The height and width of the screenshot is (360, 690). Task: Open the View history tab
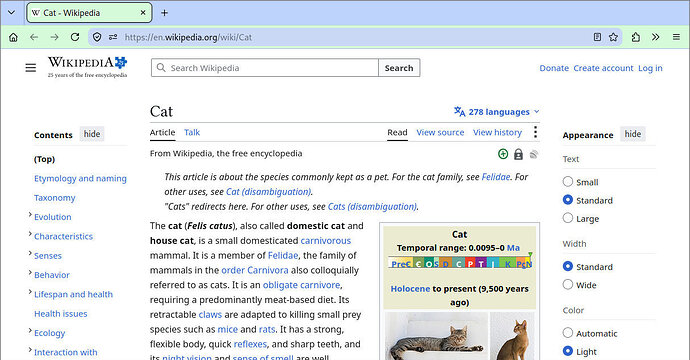click(497, 132)
